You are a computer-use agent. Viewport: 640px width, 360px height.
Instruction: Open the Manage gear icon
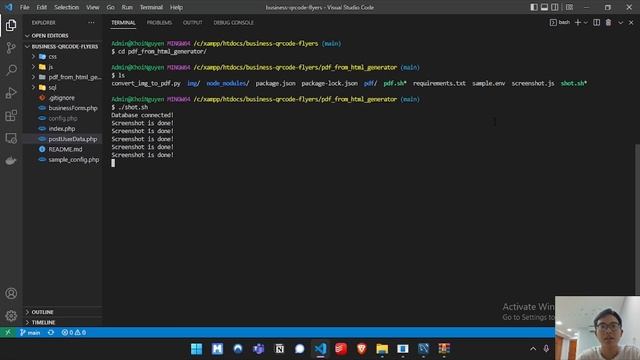(11, 316)
